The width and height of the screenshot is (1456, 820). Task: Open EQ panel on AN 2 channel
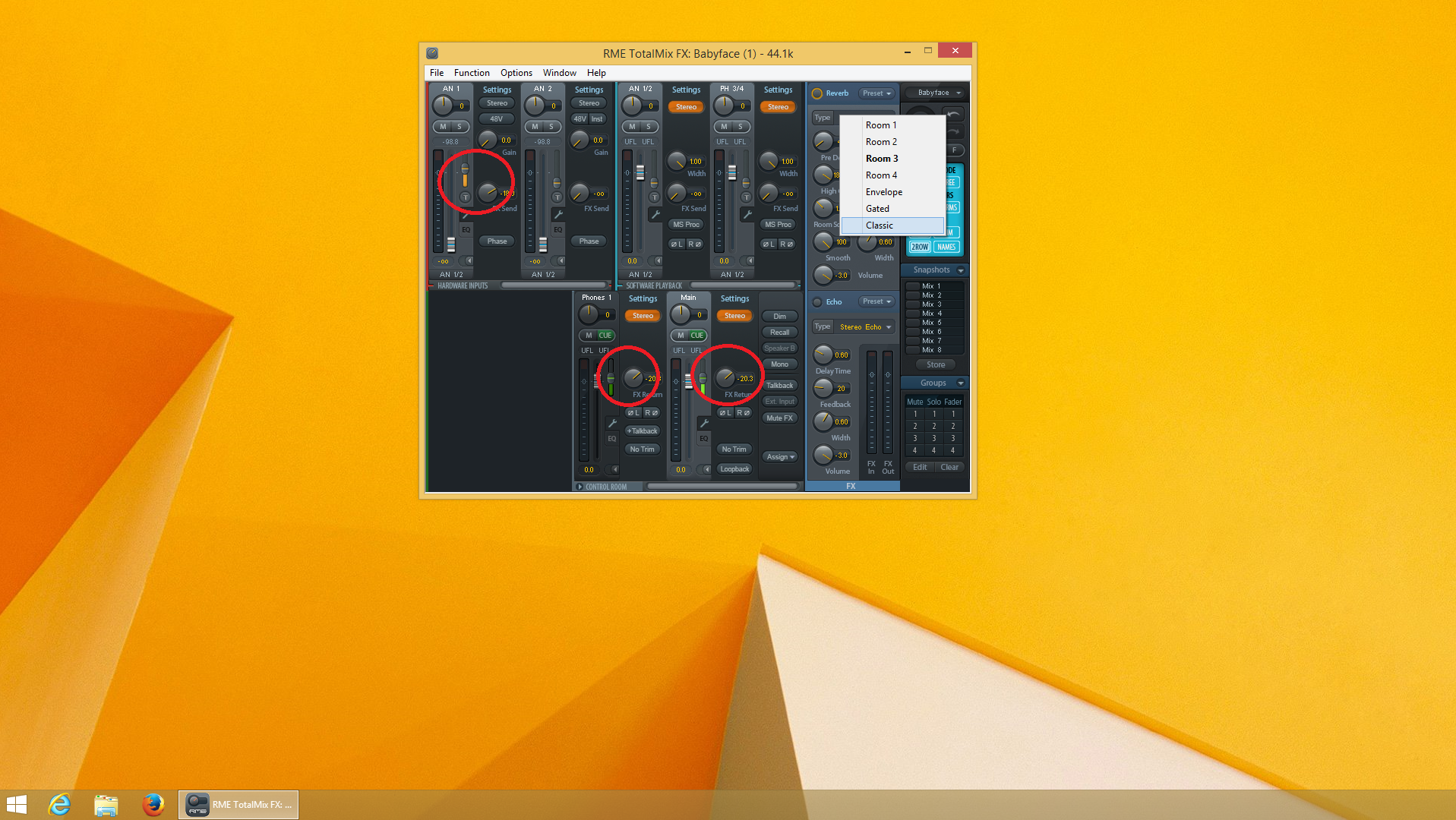(558, 229)
